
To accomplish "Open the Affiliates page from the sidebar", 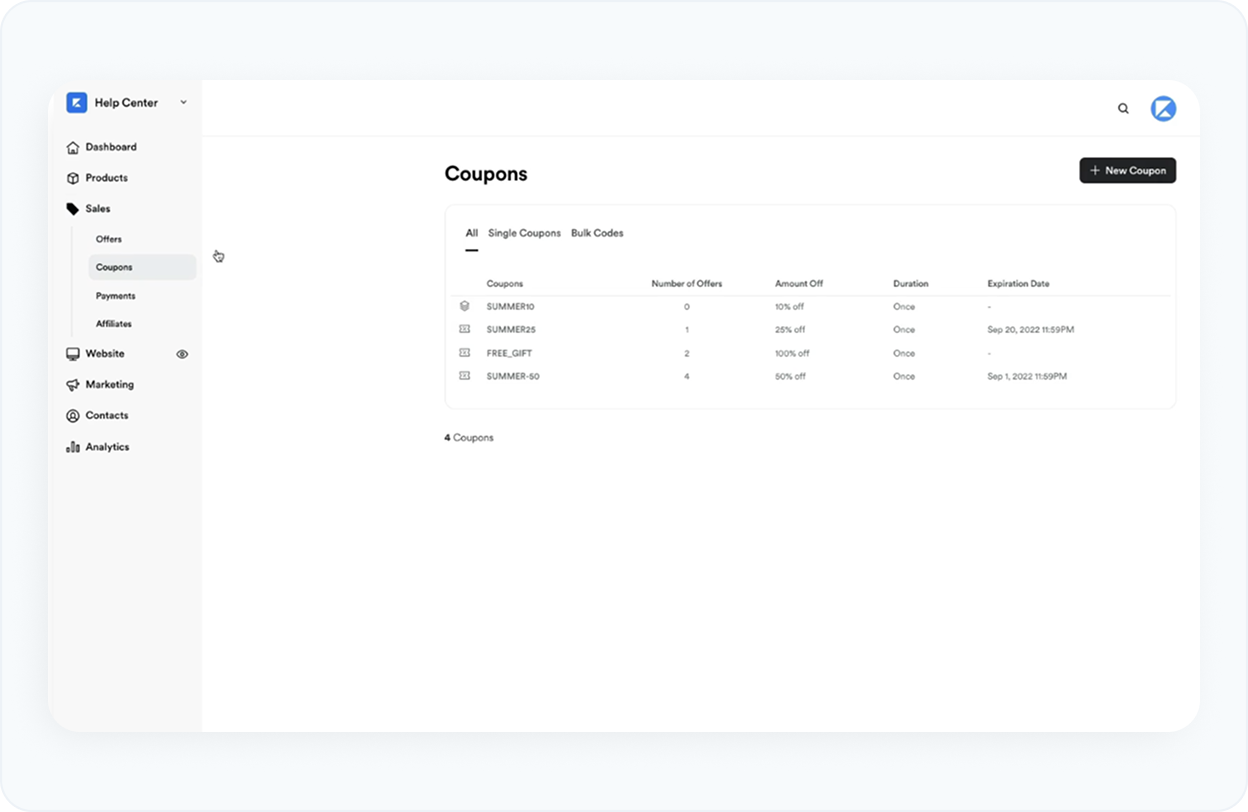I will point(113,323).
